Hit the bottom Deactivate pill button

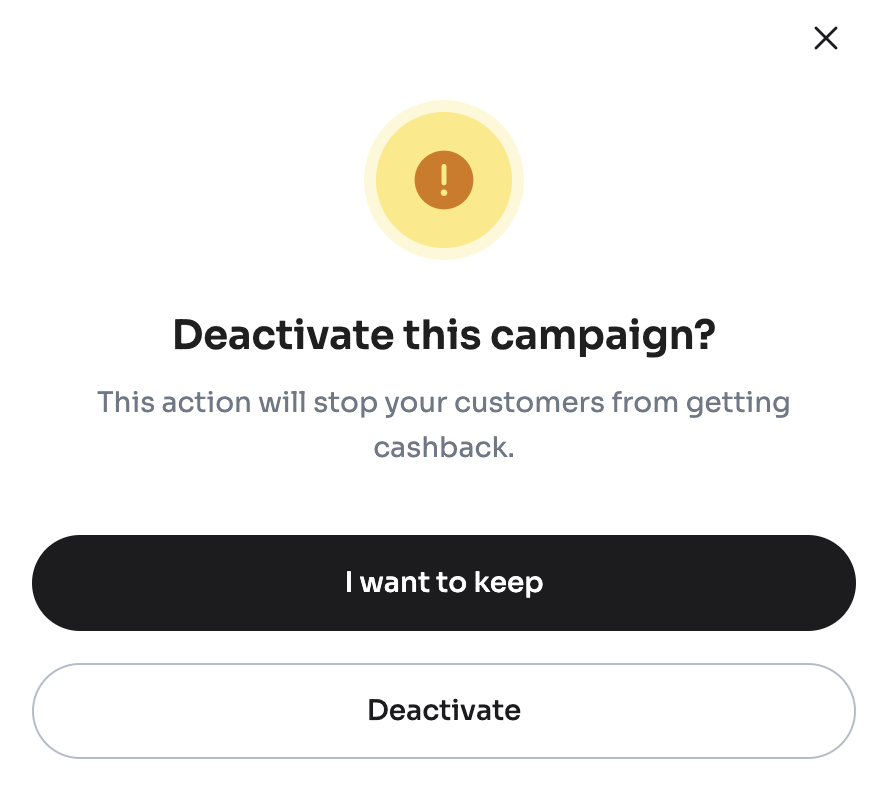click(443, 711)
